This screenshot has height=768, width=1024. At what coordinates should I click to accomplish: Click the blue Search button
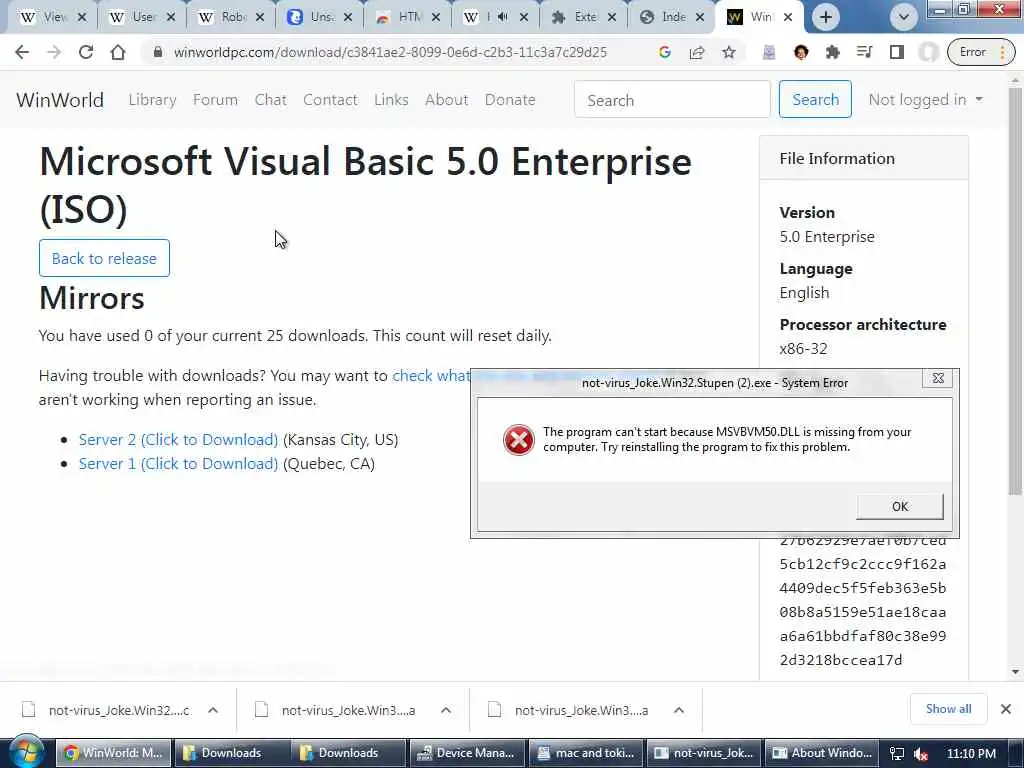[815, 99]
